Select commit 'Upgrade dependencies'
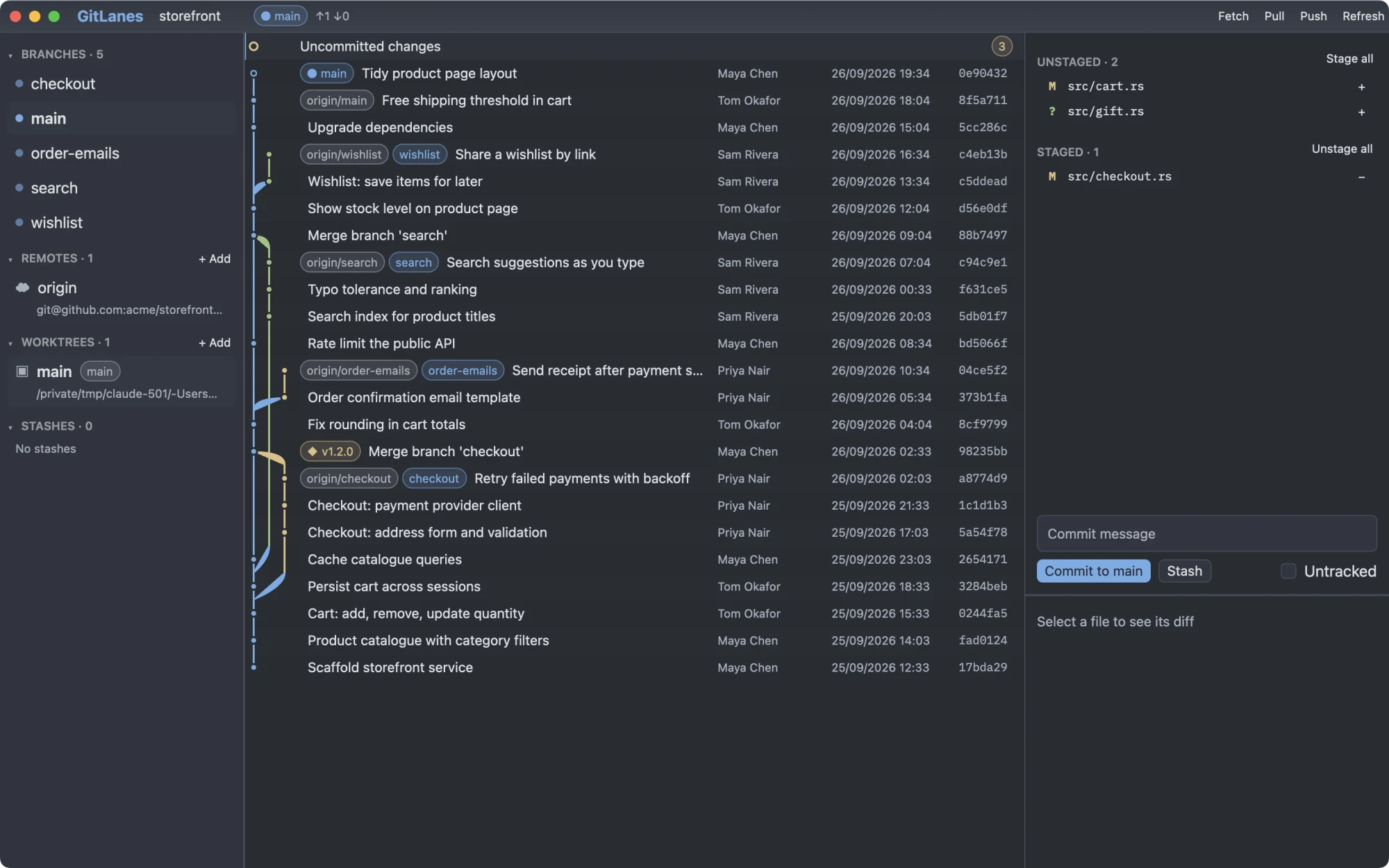Screen dimensions: 1389x868 pos(635,128)
